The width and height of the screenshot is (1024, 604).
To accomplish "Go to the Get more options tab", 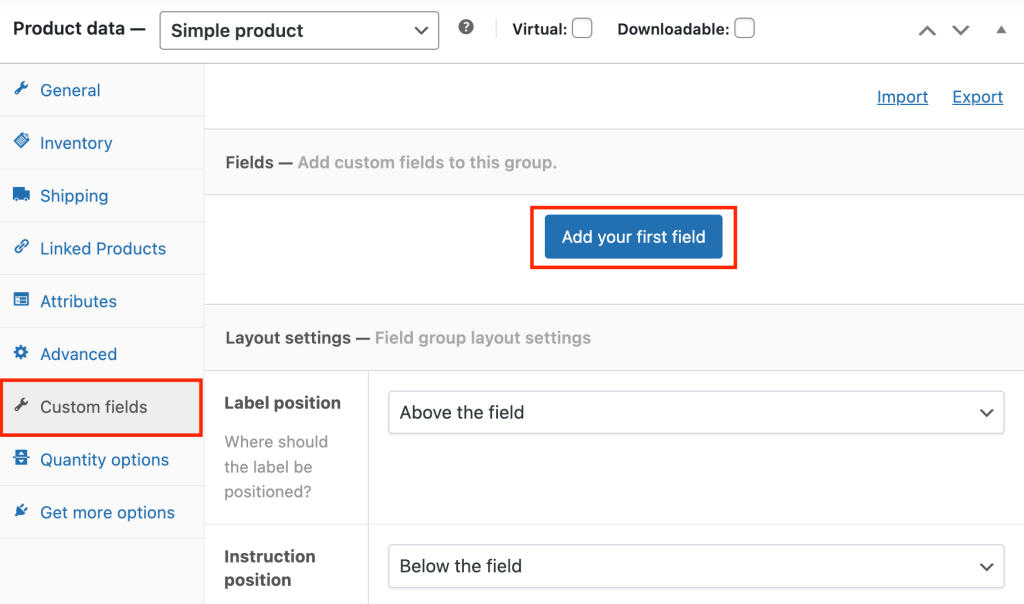I will (x=104, y=512).
